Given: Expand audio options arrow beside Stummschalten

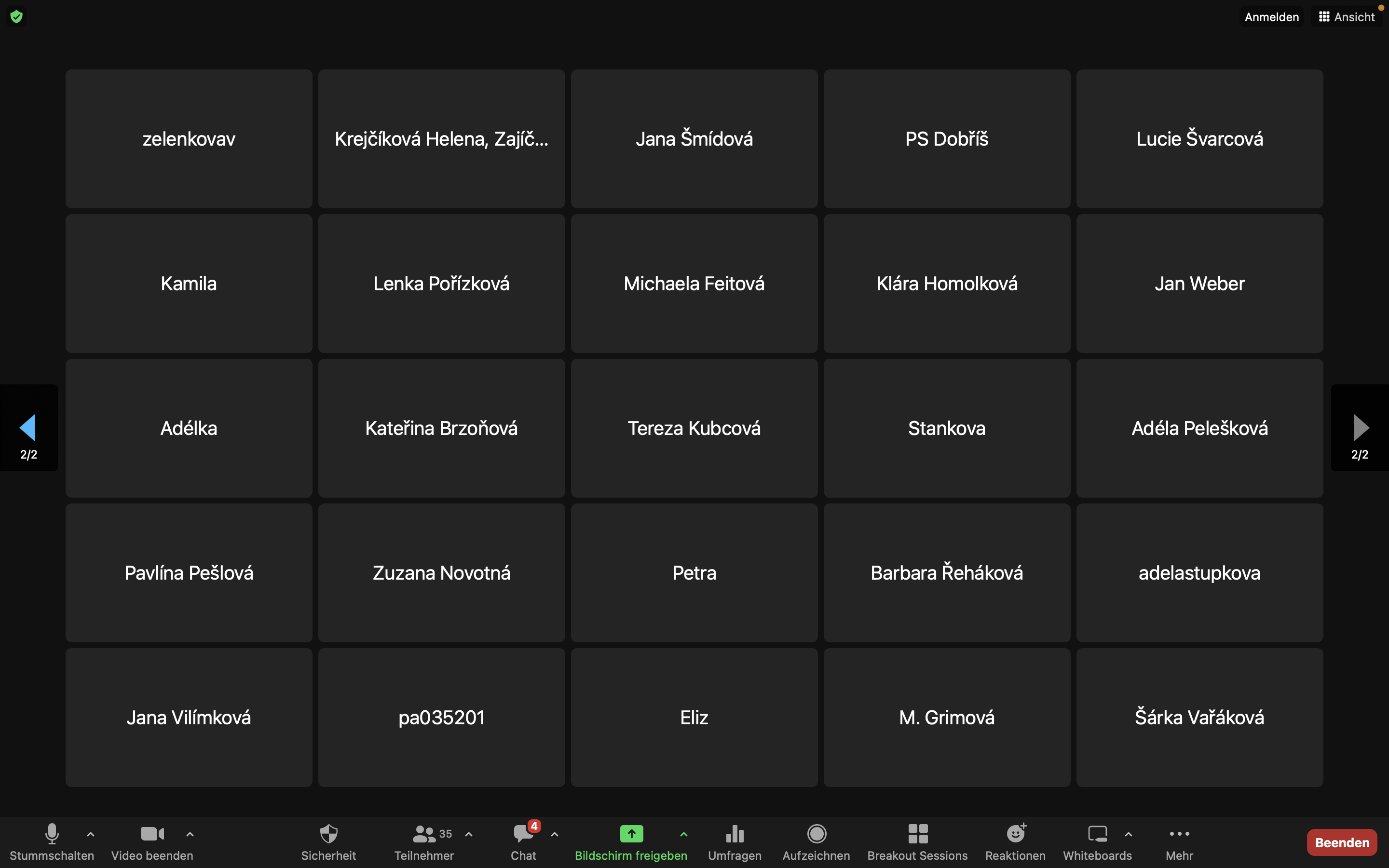Looking at the screenshot, I should [x=91, y=834].
